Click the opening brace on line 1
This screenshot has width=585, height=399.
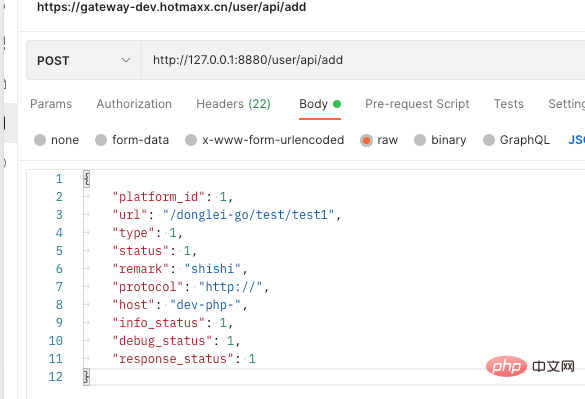click(x=87, y=179)
